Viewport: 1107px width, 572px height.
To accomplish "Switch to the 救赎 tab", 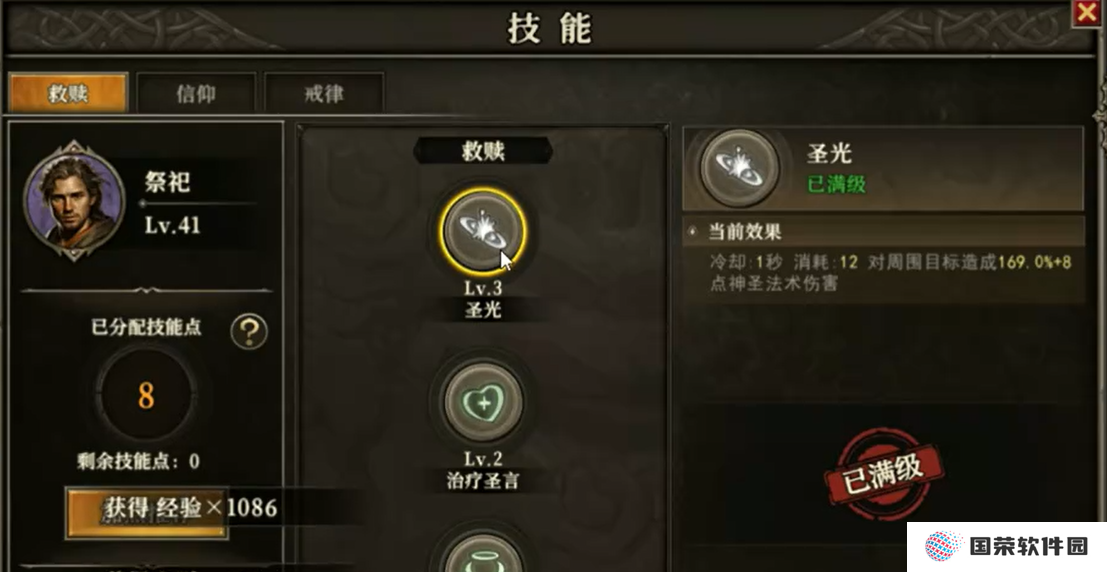I will (68, 93).
